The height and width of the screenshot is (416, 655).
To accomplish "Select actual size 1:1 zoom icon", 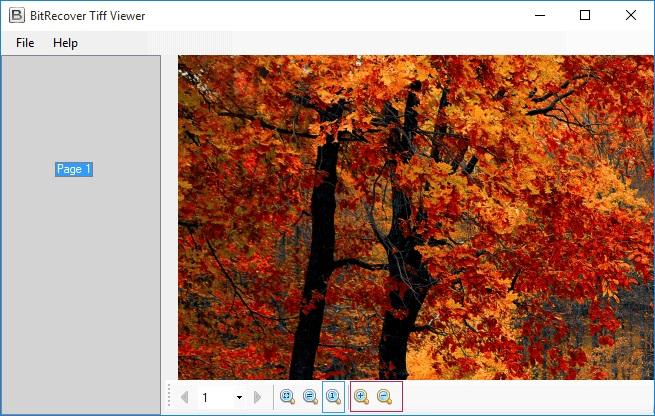I will pos(333,396).
